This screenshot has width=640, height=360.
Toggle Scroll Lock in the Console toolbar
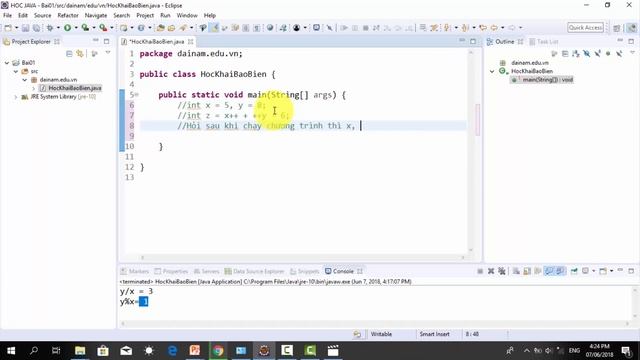coord(527,271)
